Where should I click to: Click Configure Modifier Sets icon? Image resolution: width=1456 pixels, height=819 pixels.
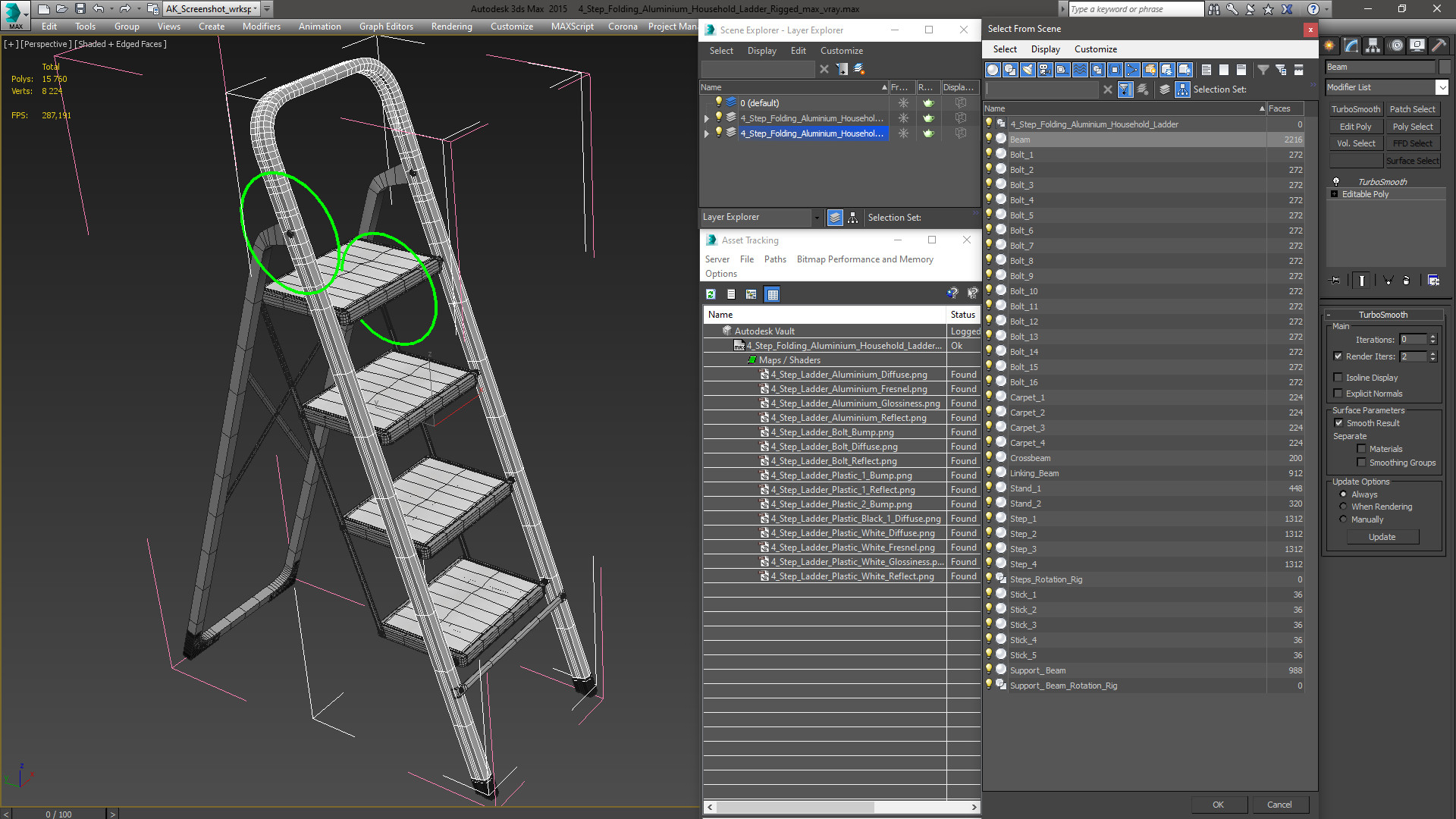pyautogui.click(x=1433, y=281)
